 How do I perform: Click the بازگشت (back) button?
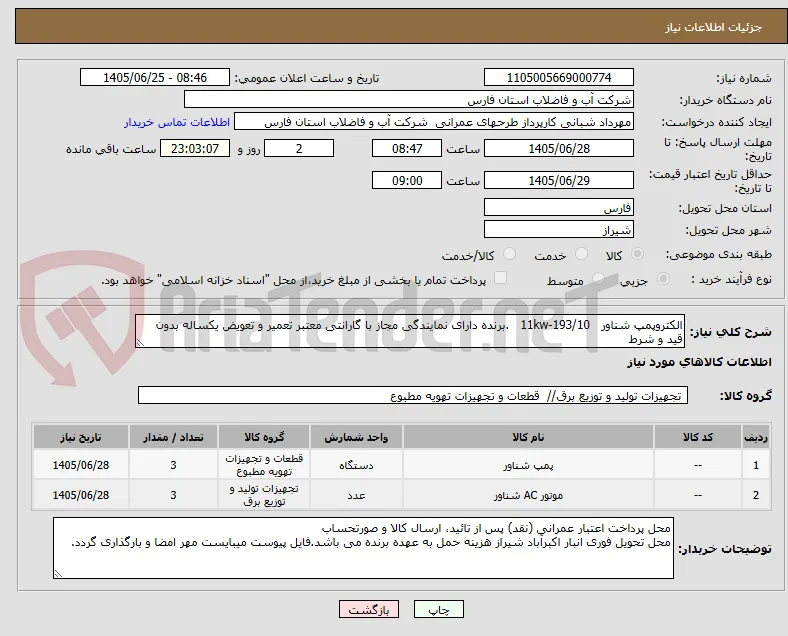click(369, 609)
